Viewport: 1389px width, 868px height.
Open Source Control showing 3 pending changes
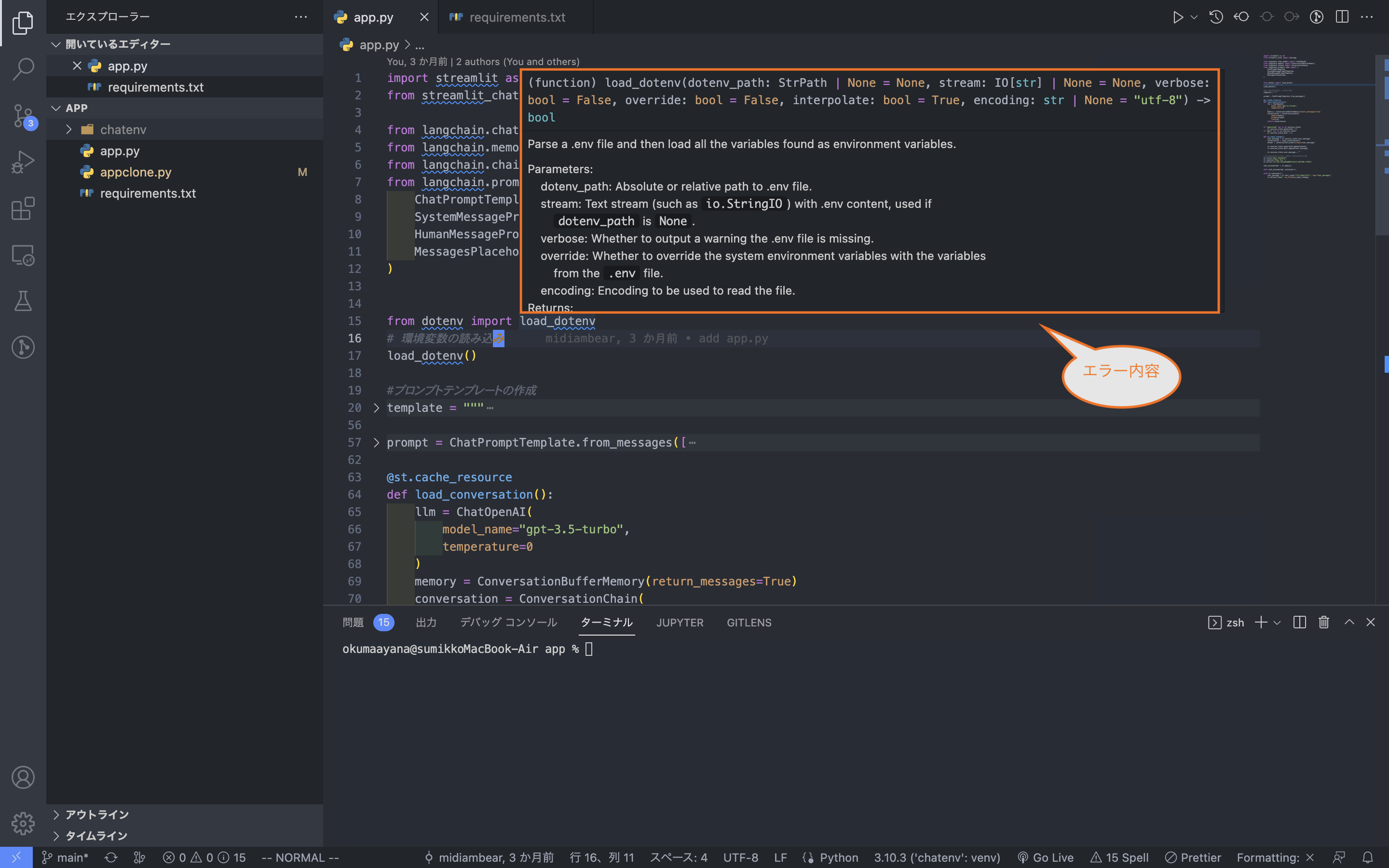coord(23,115)
